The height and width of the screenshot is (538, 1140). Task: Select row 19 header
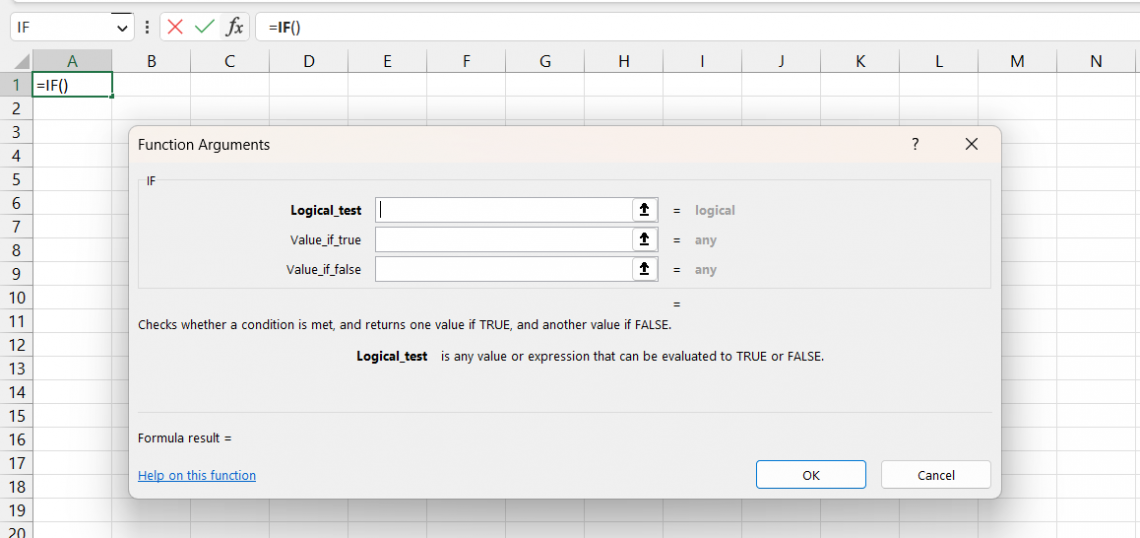16,510
